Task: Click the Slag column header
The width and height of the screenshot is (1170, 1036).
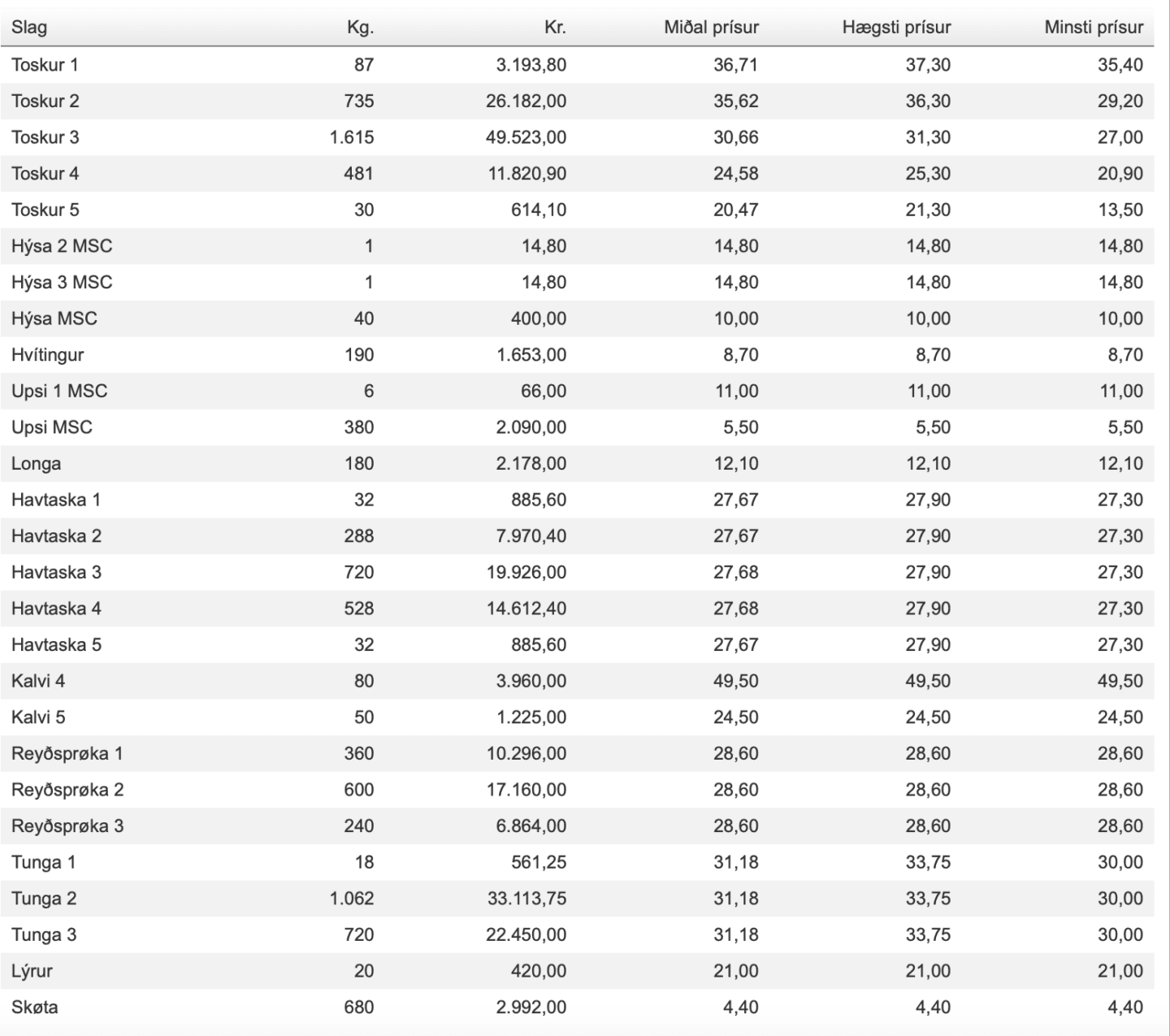Action: (x=29, y=28)
